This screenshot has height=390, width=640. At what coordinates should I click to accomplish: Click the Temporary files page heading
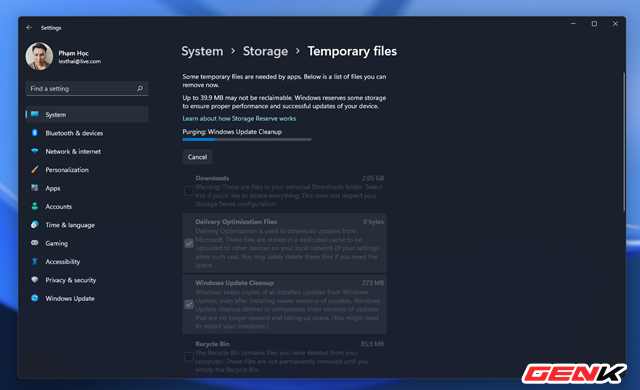tap(352, 51)
